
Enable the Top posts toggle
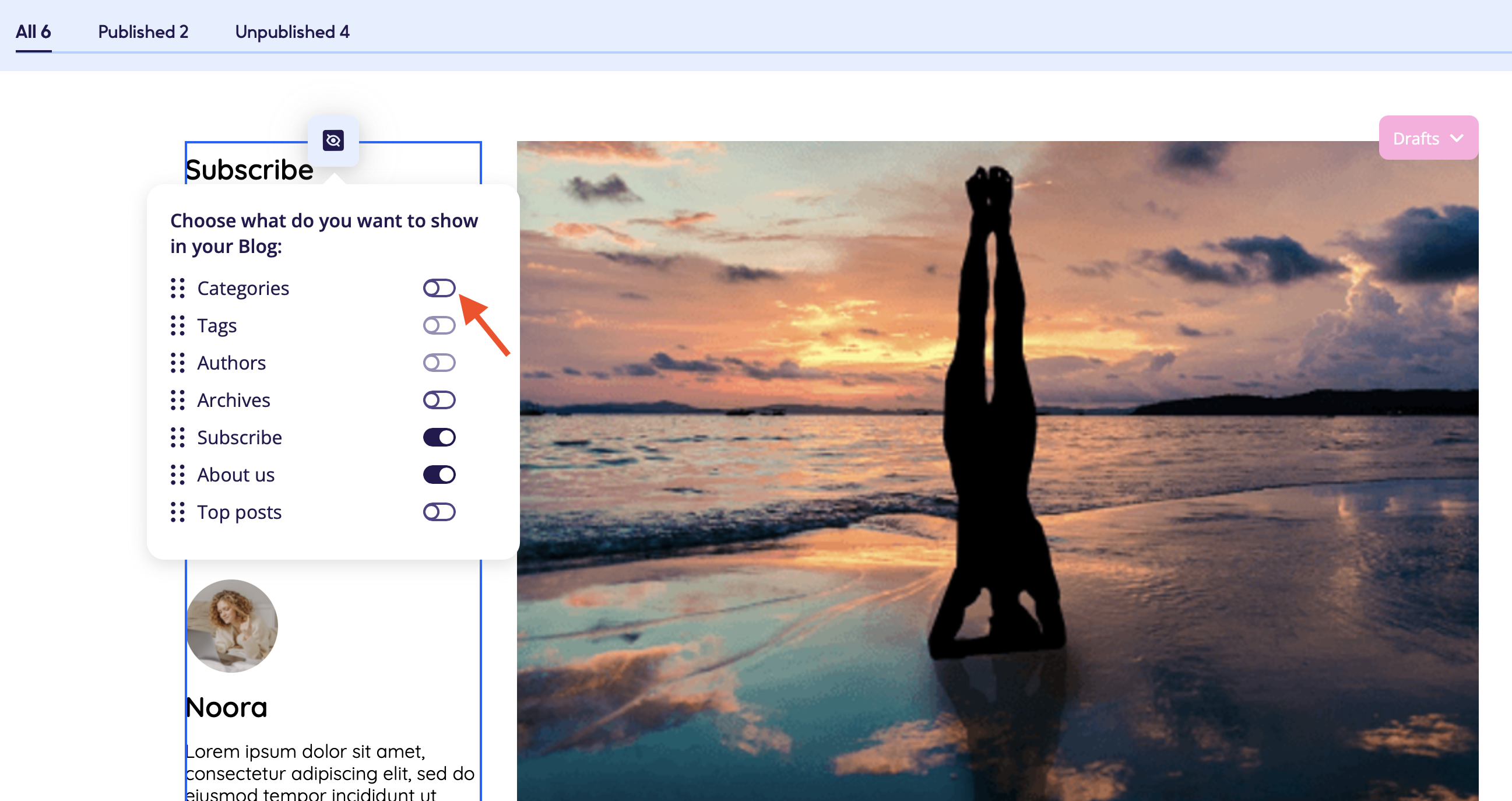click(x=439, y=512)
